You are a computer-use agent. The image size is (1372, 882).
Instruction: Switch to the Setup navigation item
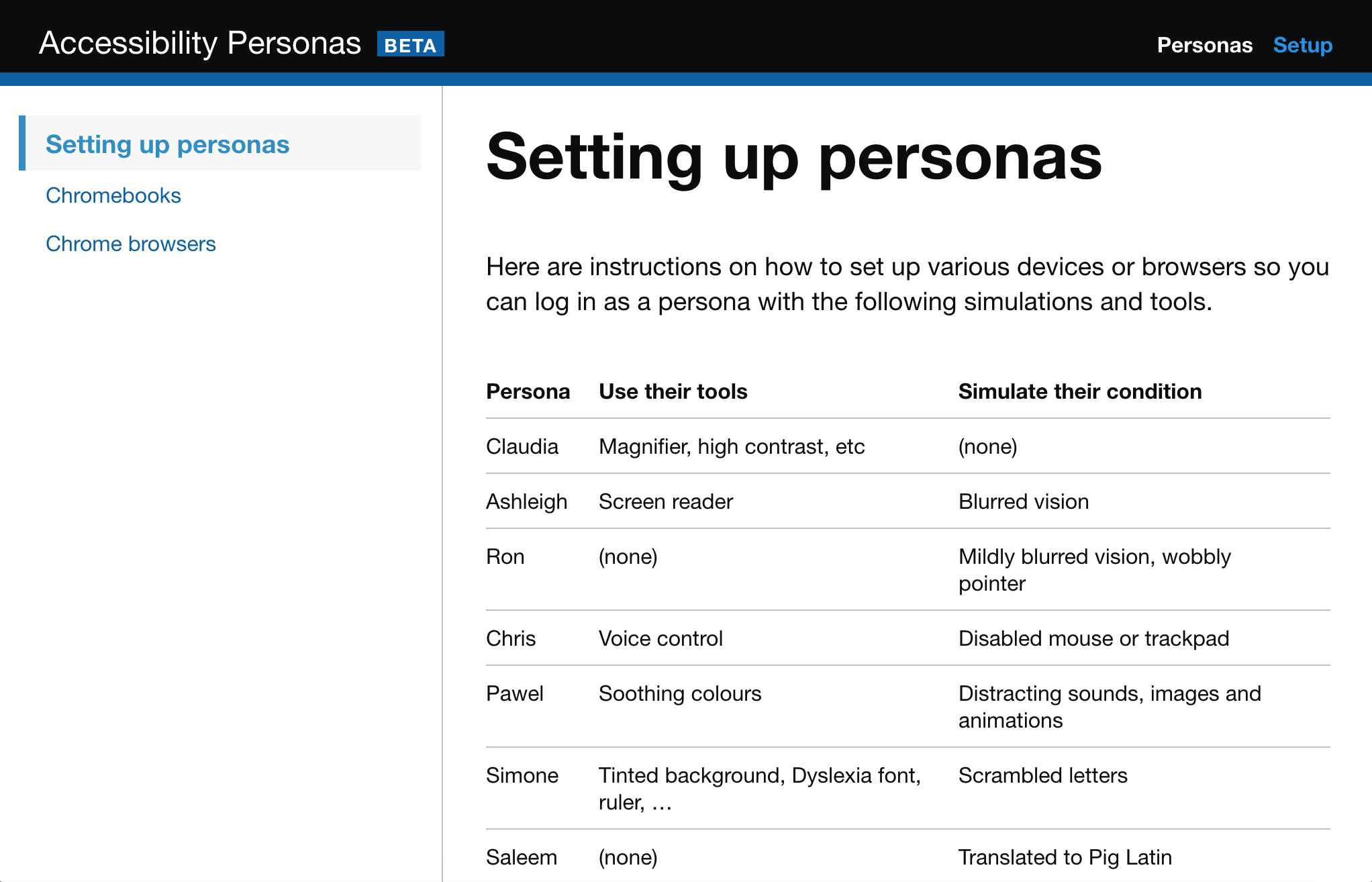1303,44
